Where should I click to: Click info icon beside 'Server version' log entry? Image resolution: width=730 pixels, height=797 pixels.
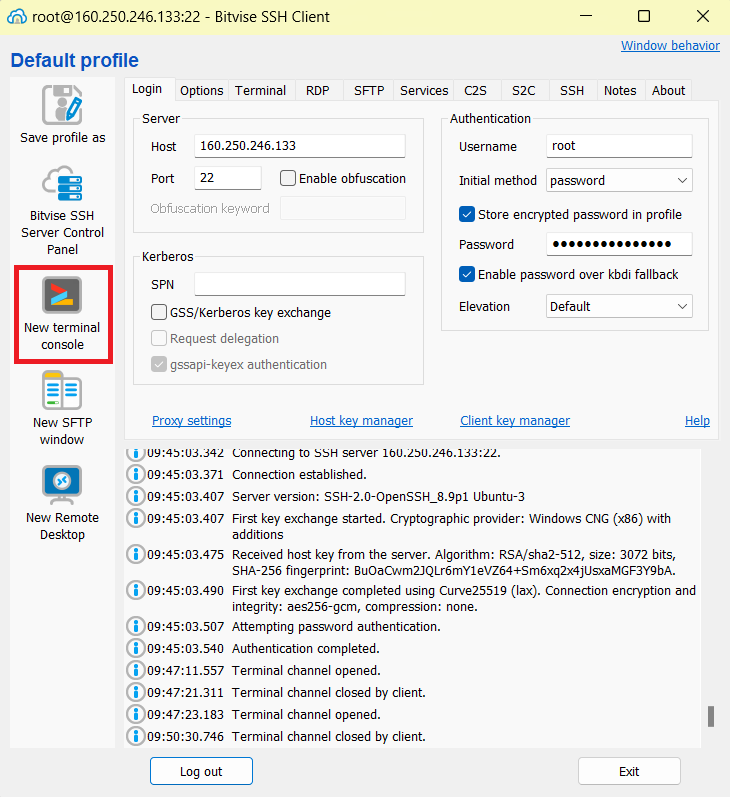click(135, 496)
